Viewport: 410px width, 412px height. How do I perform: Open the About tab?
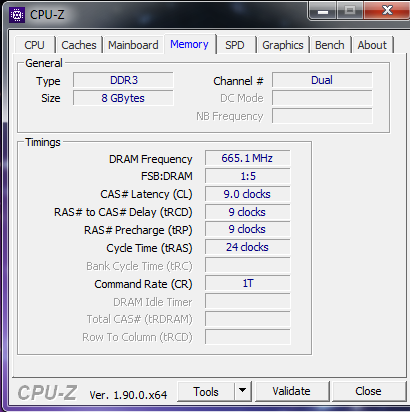[x=372, y=45]
